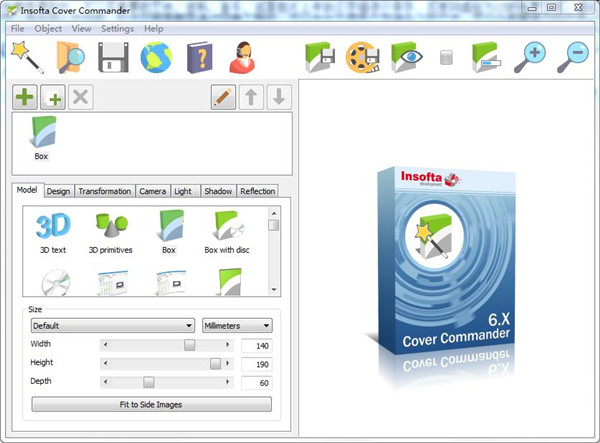
Task: Expand the Default size preset dropdown
Action: click(x=112, y=325)
